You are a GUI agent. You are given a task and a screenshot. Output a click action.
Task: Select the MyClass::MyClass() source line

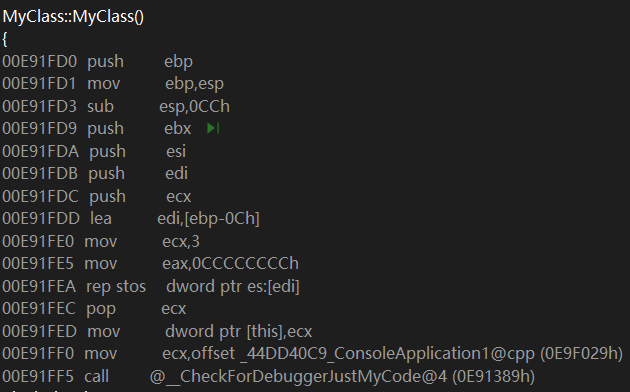[x=73, y=17]
